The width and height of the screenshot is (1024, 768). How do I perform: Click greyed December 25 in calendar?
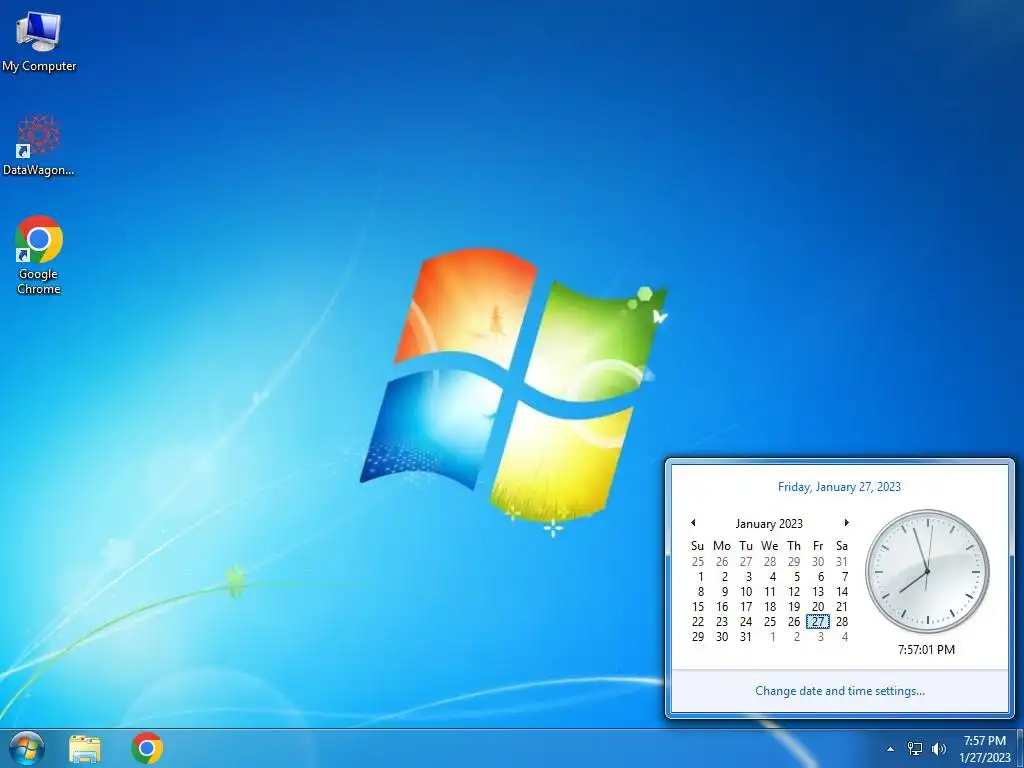click(x=697, y=562)
